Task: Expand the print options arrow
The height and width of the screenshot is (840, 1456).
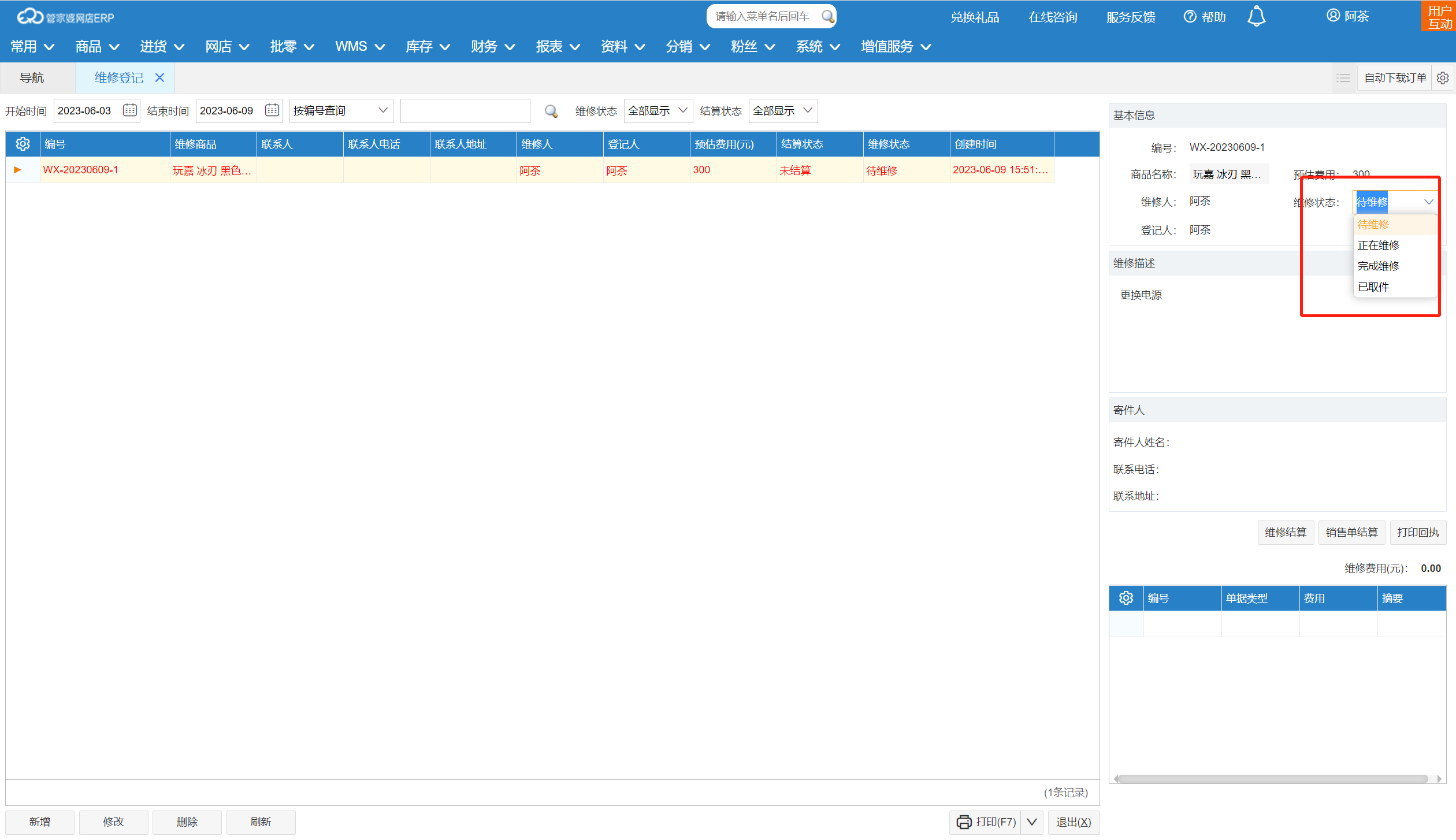Action: click(1032, 822)
